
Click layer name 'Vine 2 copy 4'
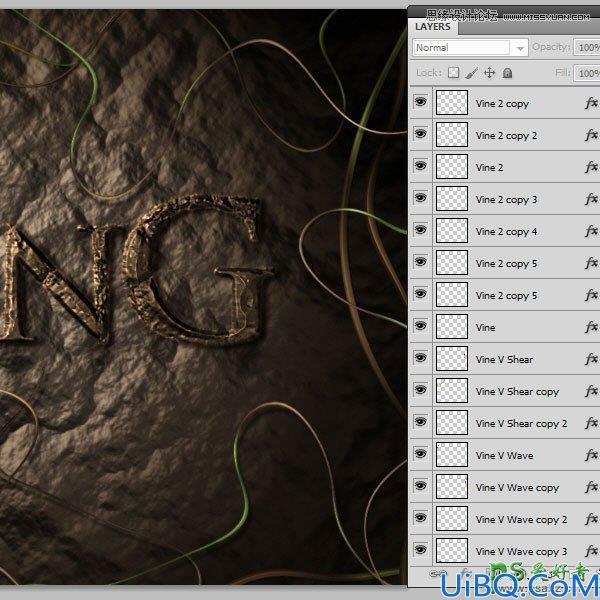[506, 232]
